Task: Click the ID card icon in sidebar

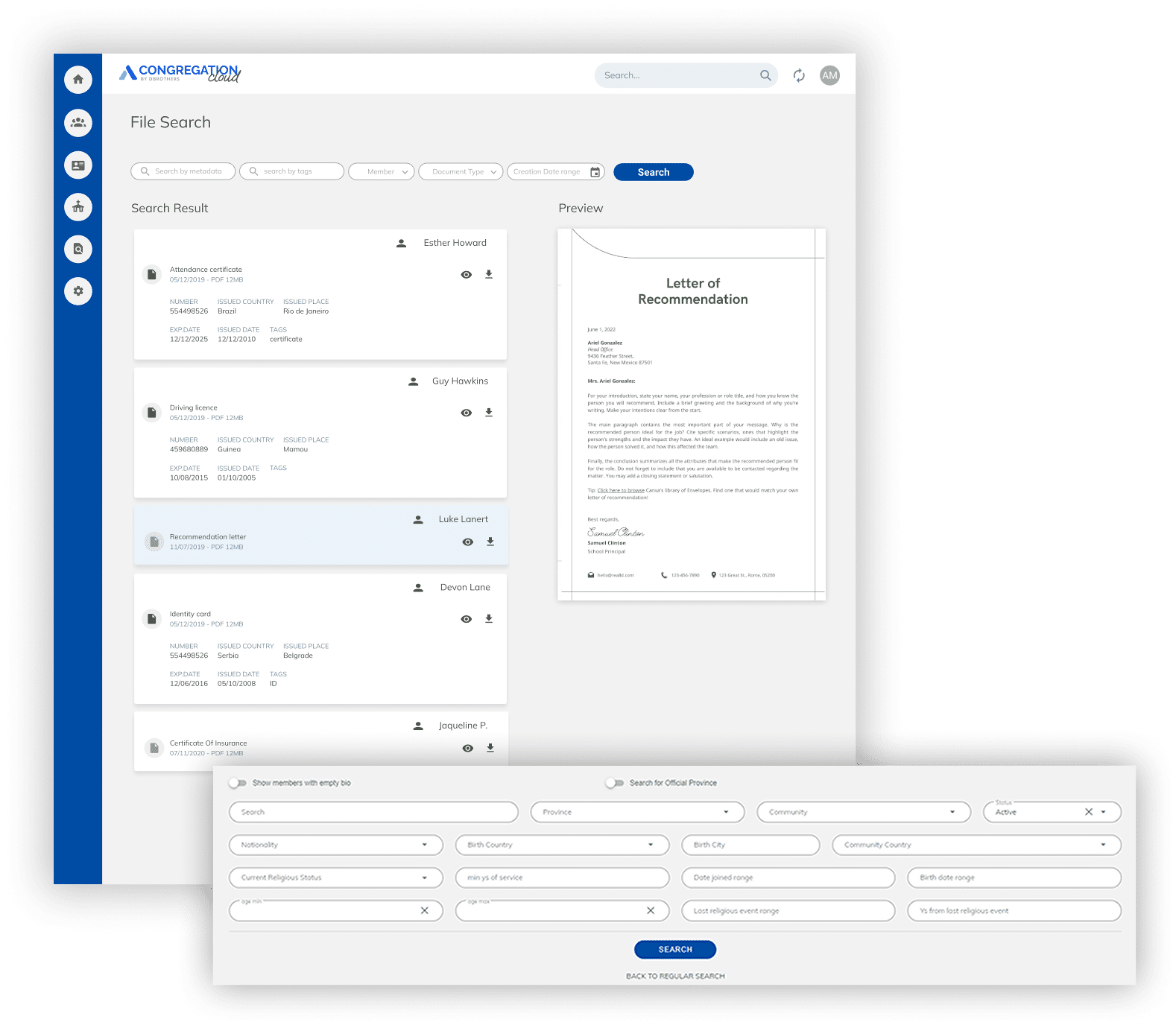Action: 78,165
